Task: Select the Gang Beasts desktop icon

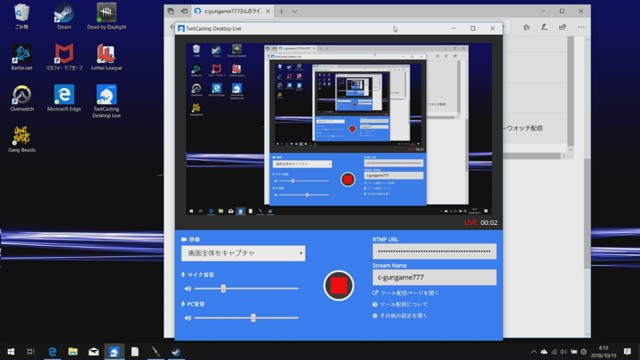Action: tap(22, 140)
